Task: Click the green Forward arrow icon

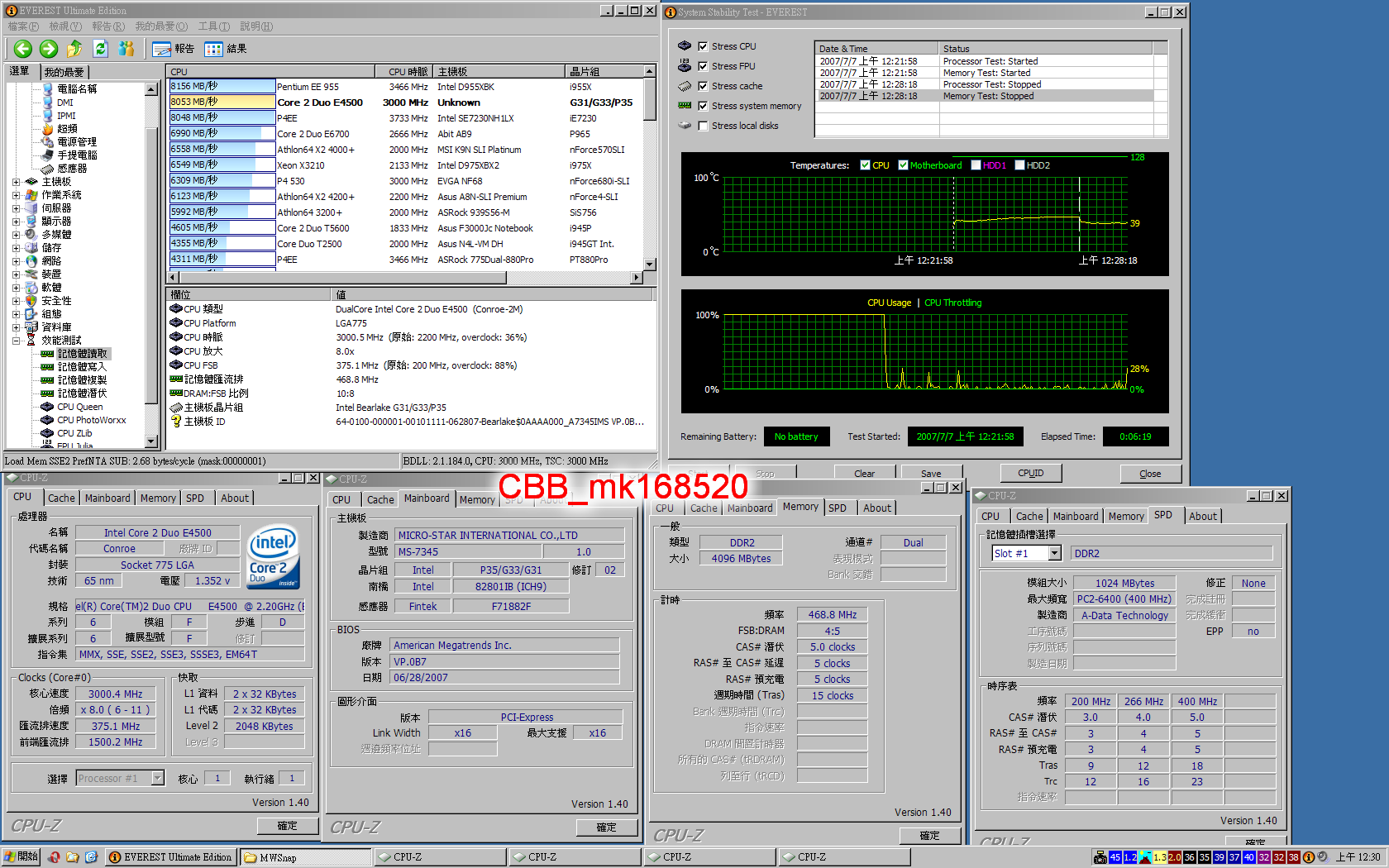Action: (49, 49)
